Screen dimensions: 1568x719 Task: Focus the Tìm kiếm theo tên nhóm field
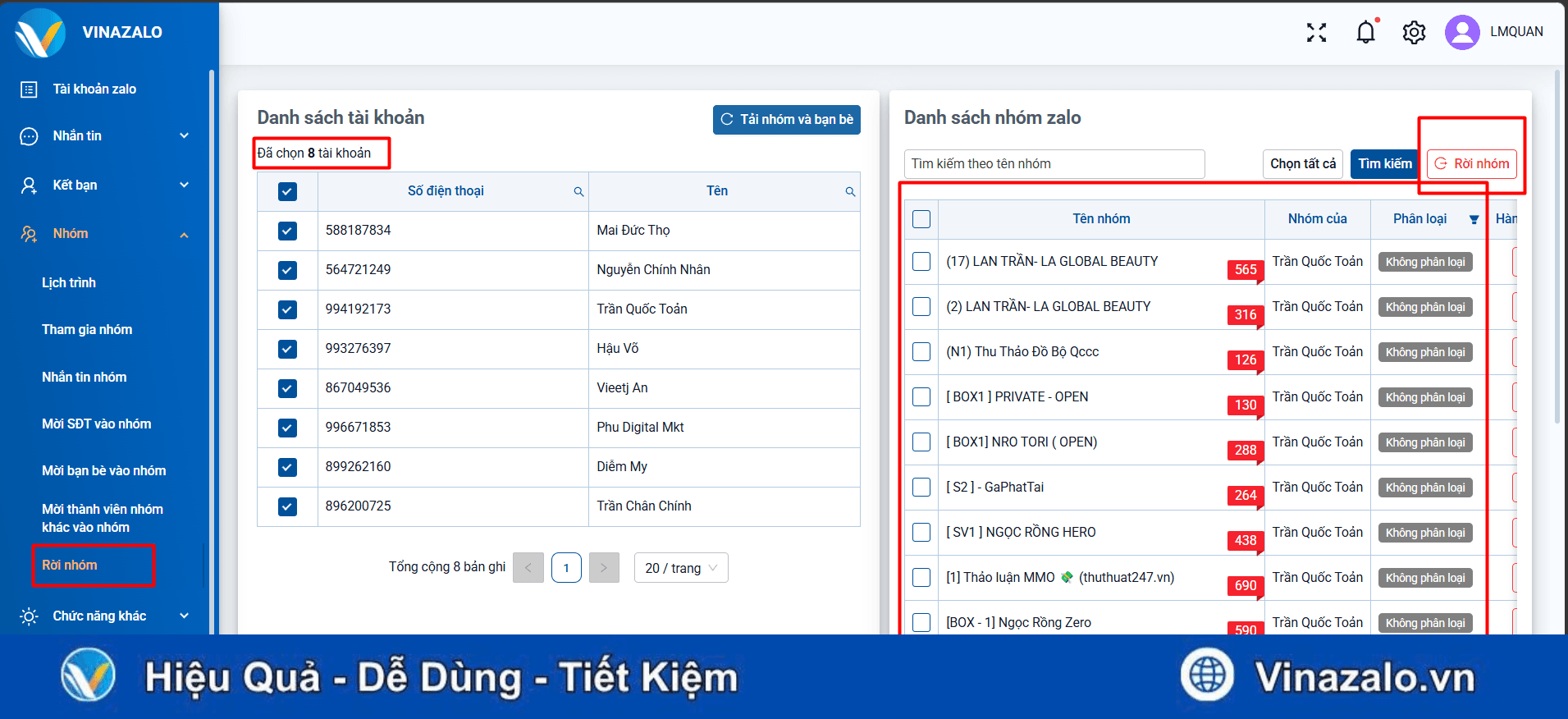[x=1054, y=164]
